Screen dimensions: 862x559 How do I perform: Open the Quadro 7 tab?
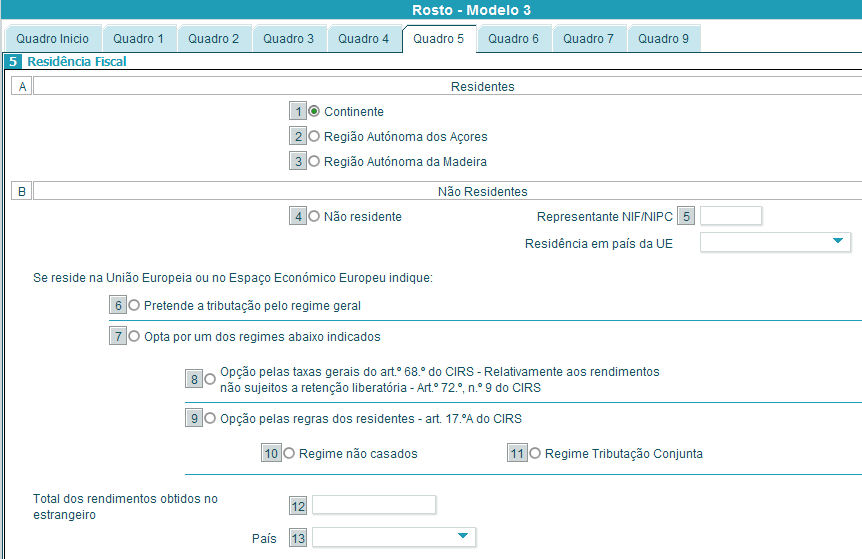588,39
